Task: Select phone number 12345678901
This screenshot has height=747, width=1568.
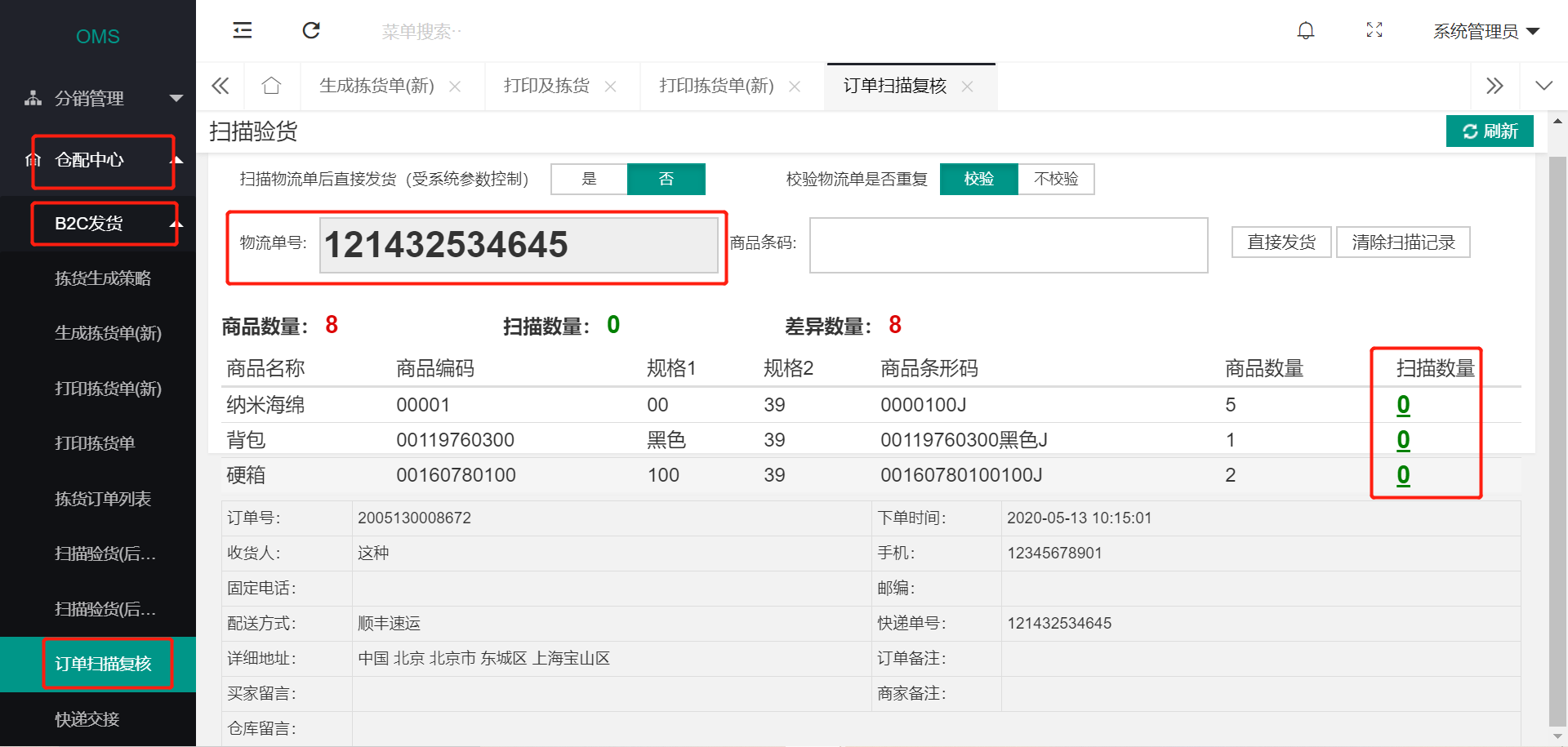Action: pos(1054,553)
